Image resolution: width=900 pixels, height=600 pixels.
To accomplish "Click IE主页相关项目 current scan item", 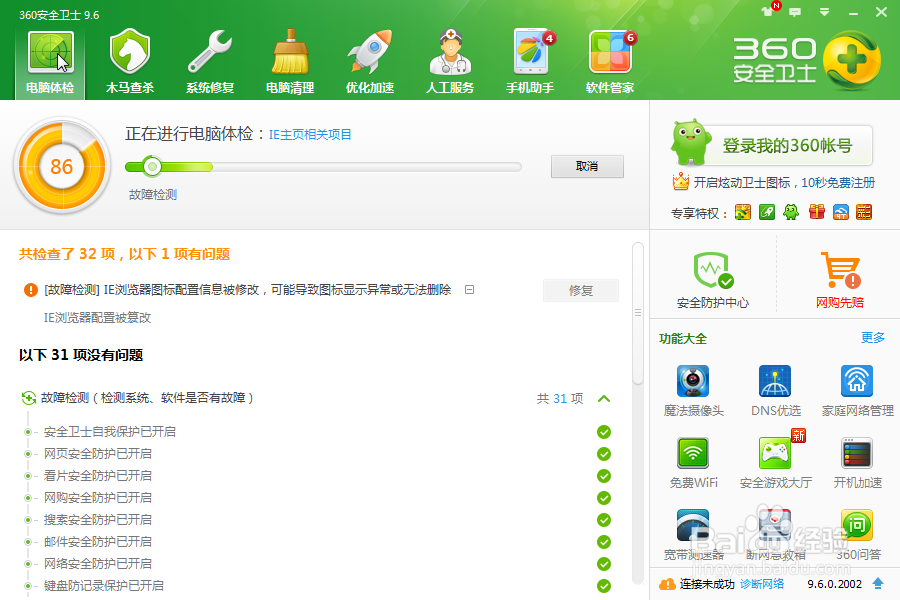I will [x=310, y=135].
